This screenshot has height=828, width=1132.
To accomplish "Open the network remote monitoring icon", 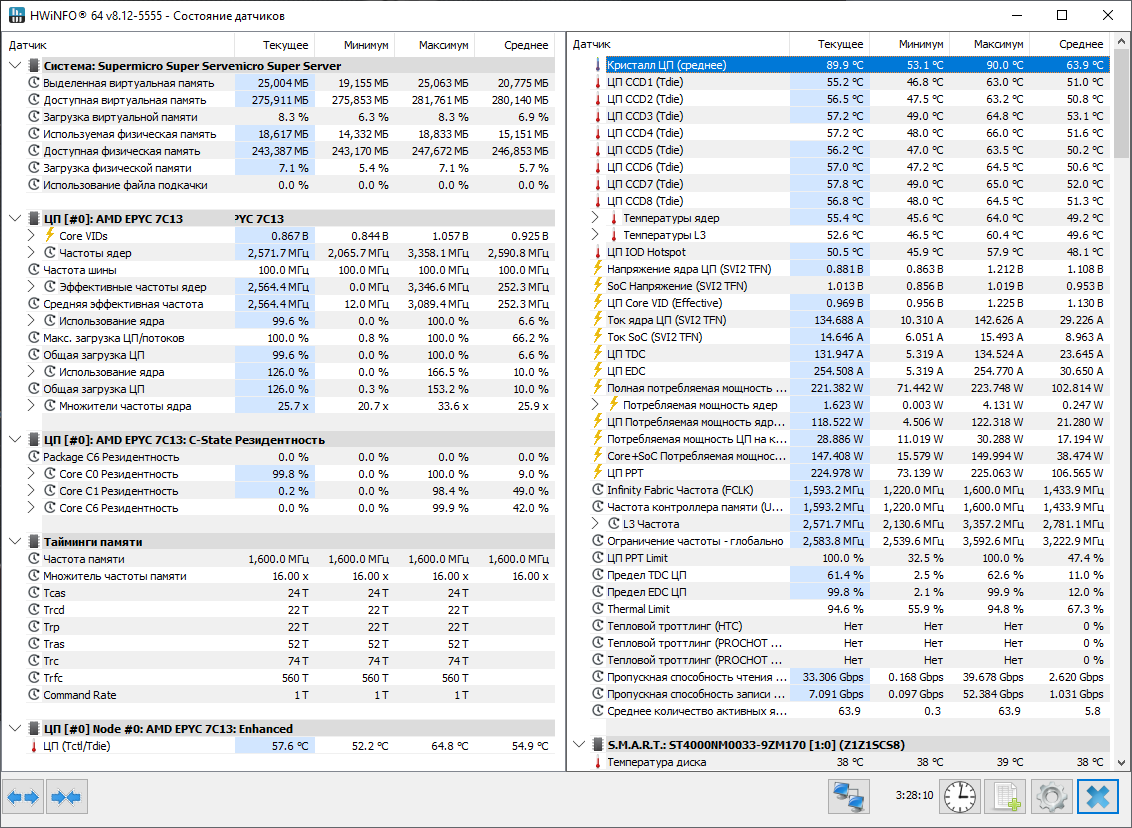I will 849,797.
